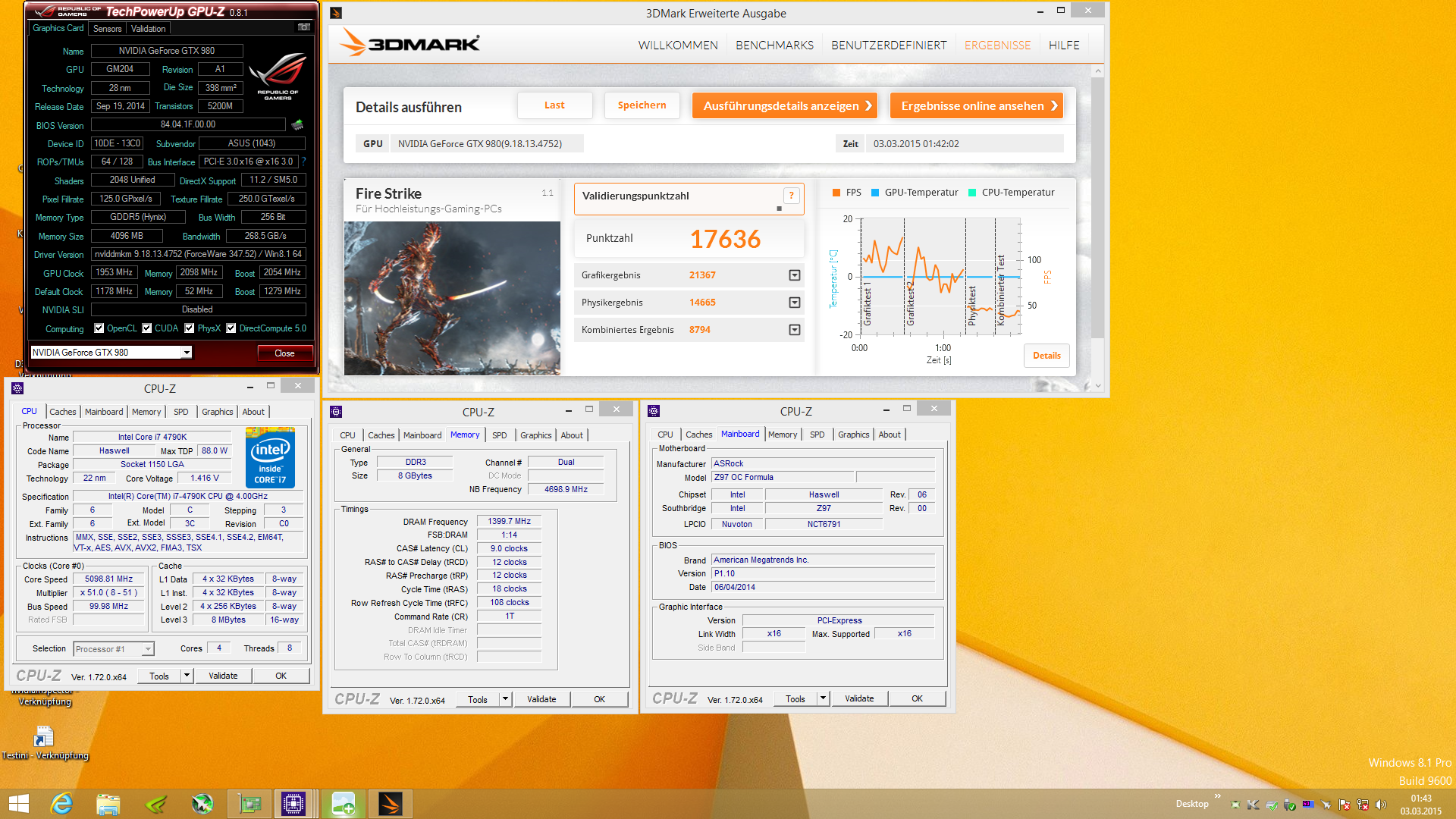The height and width of the screenshot is (819, 1456).
Task: Show hidden toolbar items double chevron
Action: [1218, 796]
